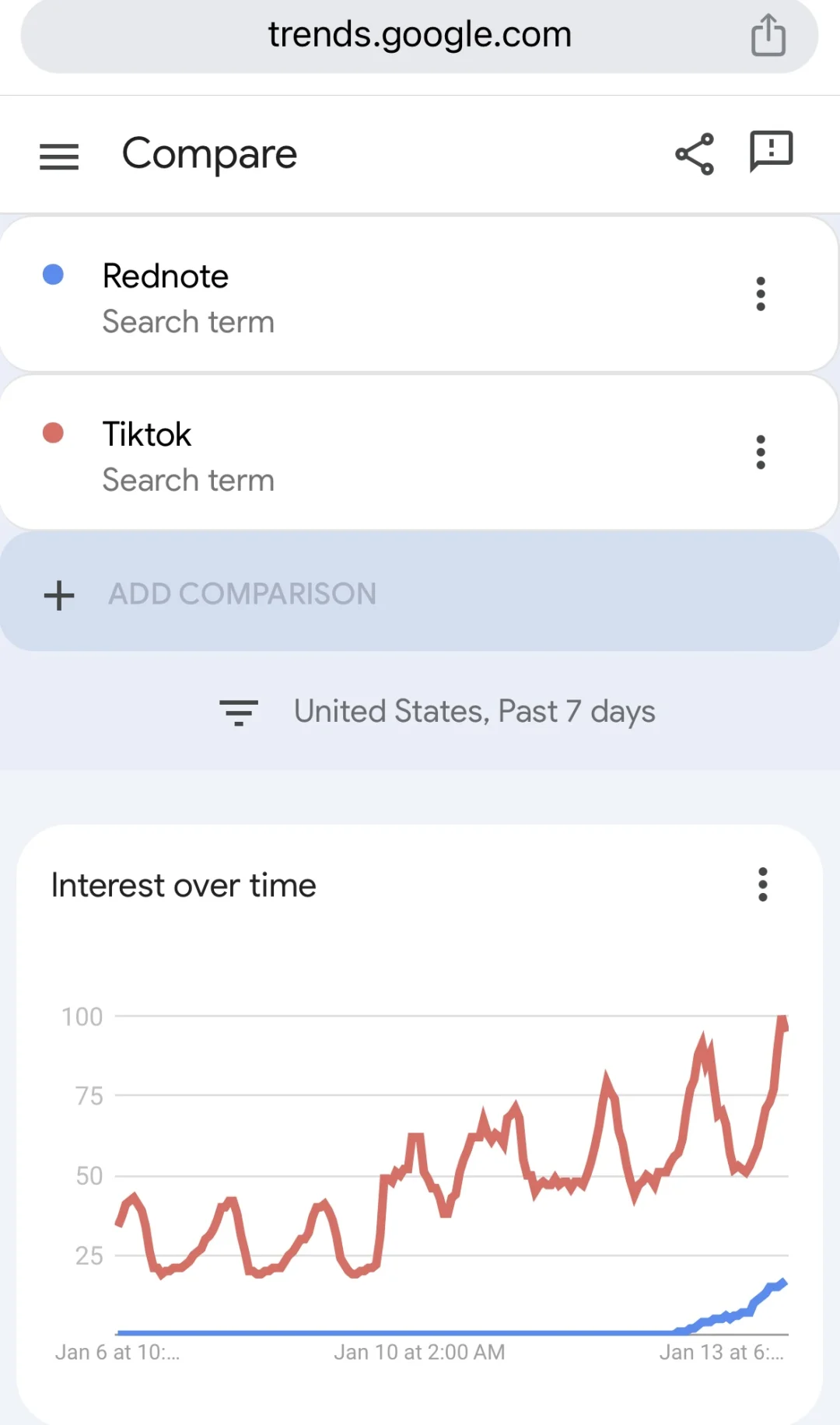The image size is (840, 1425).
Task: Open Rednote term options menu
Action: tap(761, 294)
